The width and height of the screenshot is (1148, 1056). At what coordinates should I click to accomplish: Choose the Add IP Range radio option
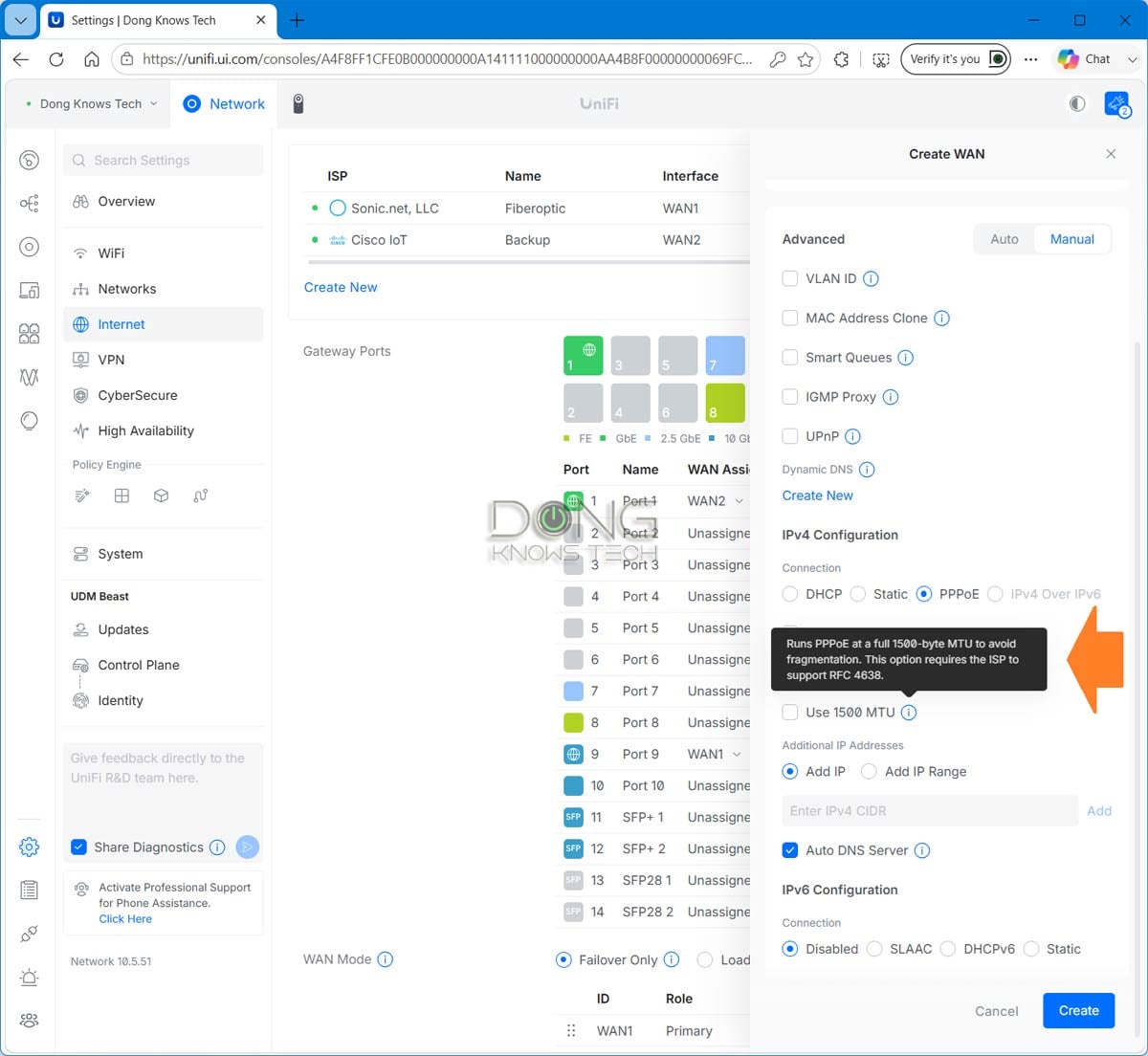click(x=870, y=771)
